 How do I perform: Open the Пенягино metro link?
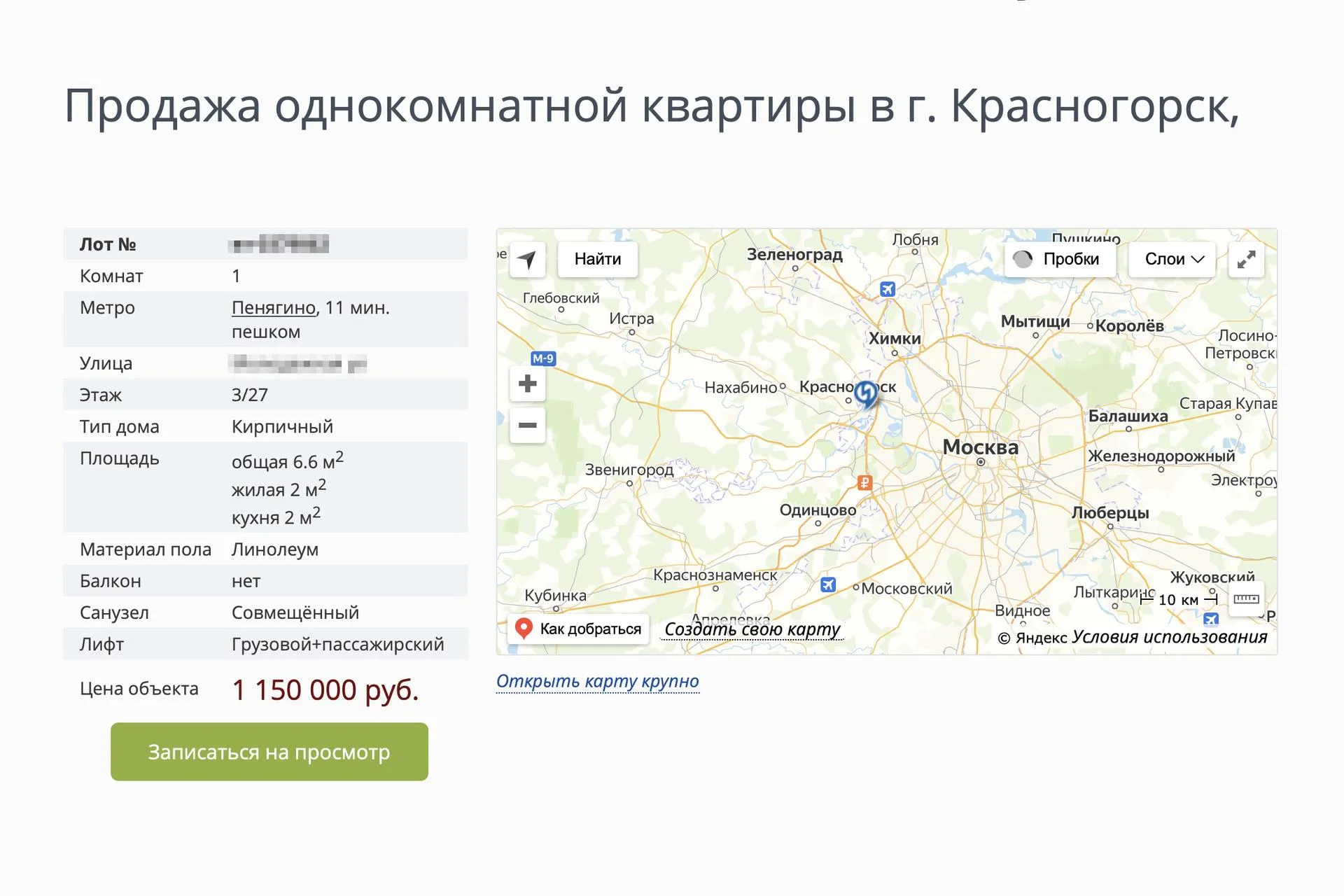click(274, 308)
